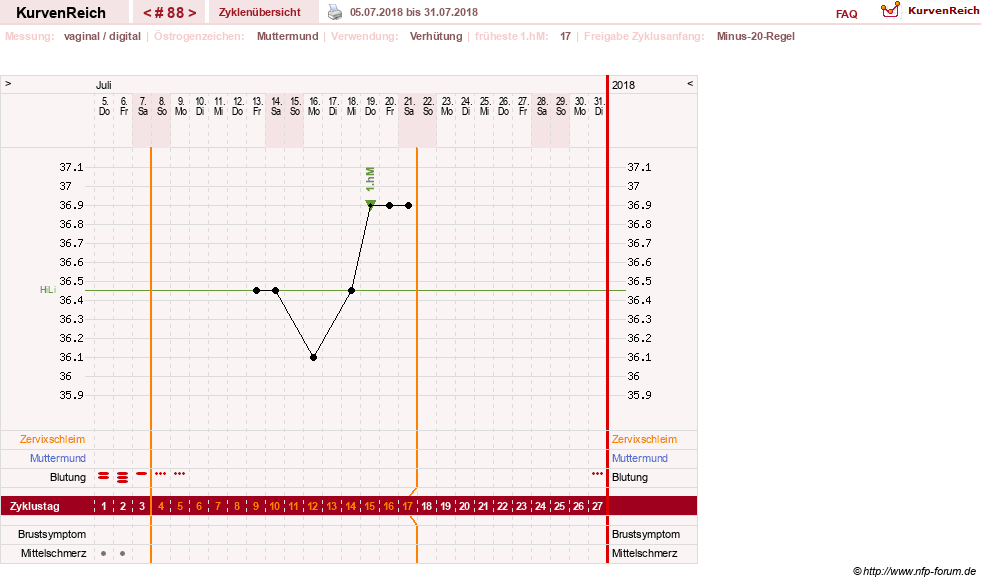Click the left Blutung row label
The height and width of the screenshot is (583, 981).
click(68, 477)
